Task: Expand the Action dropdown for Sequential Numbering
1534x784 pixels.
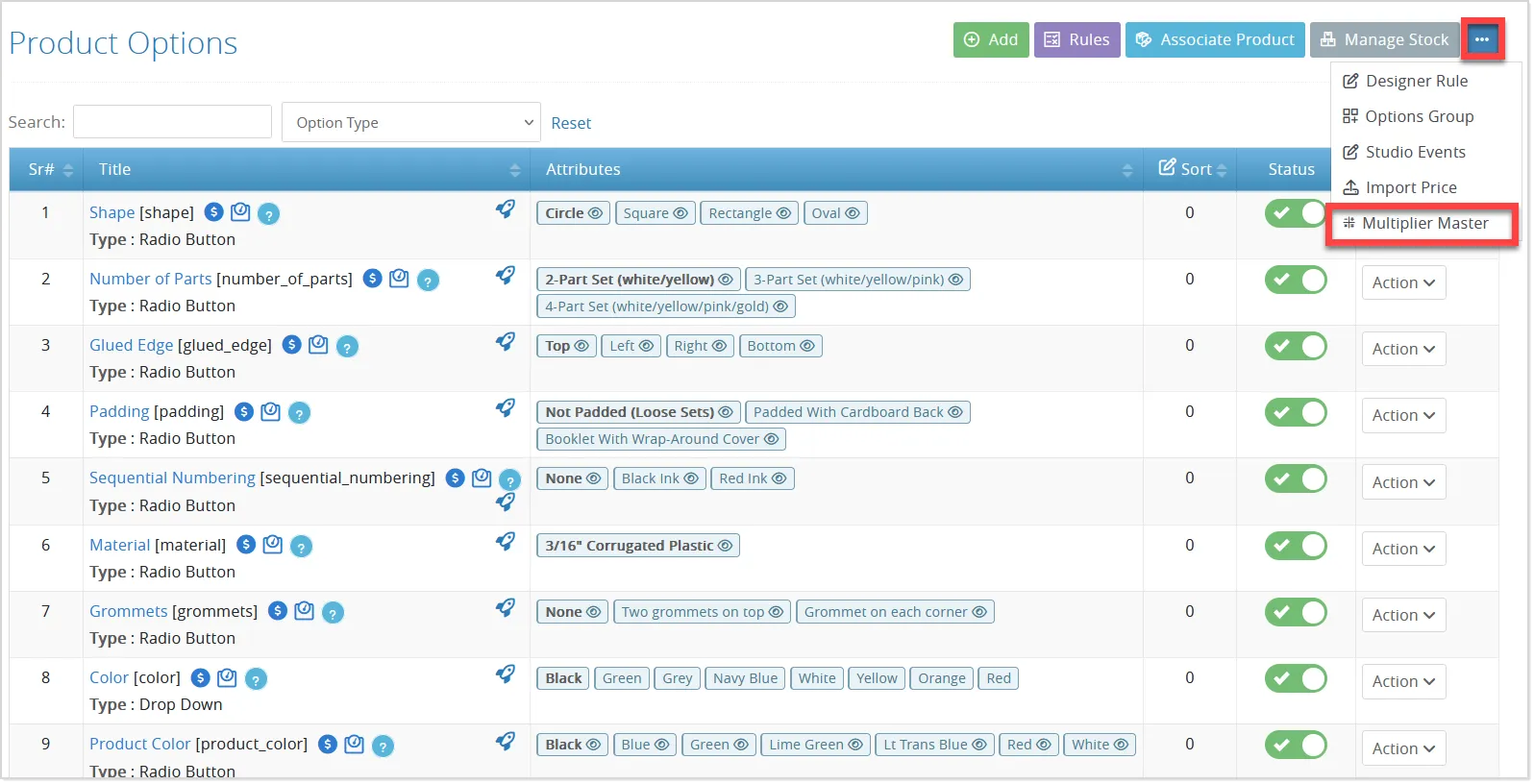Action: (1403, 482)
